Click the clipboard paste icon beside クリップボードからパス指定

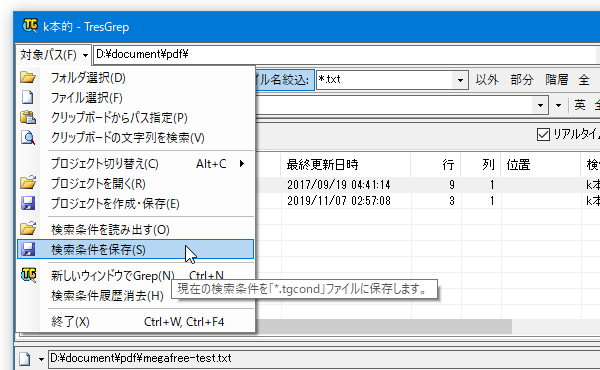28,117
